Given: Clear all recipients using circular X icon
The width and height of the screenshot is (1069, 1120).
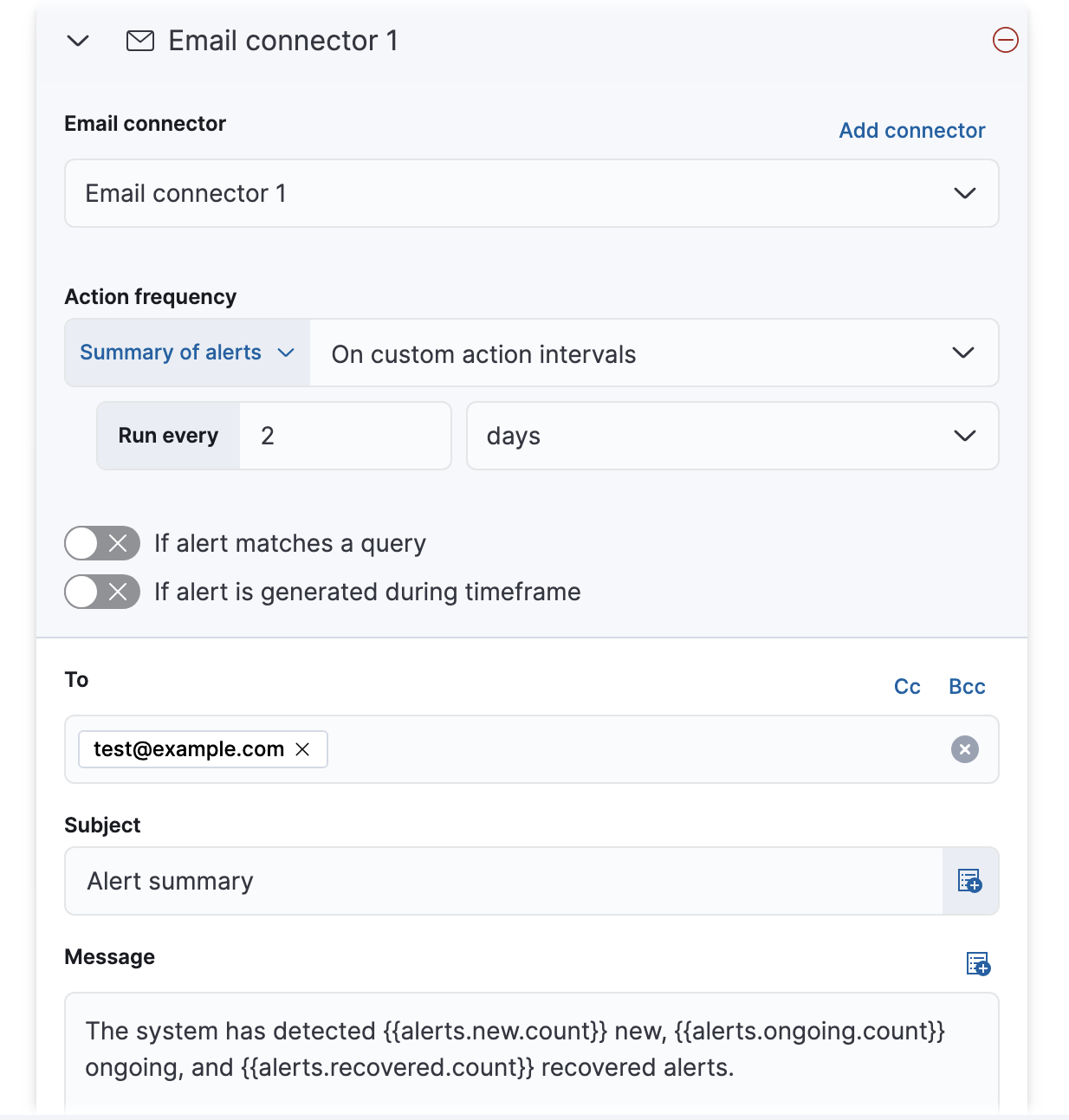Looking at the screenshot, I should coord(964,749).
